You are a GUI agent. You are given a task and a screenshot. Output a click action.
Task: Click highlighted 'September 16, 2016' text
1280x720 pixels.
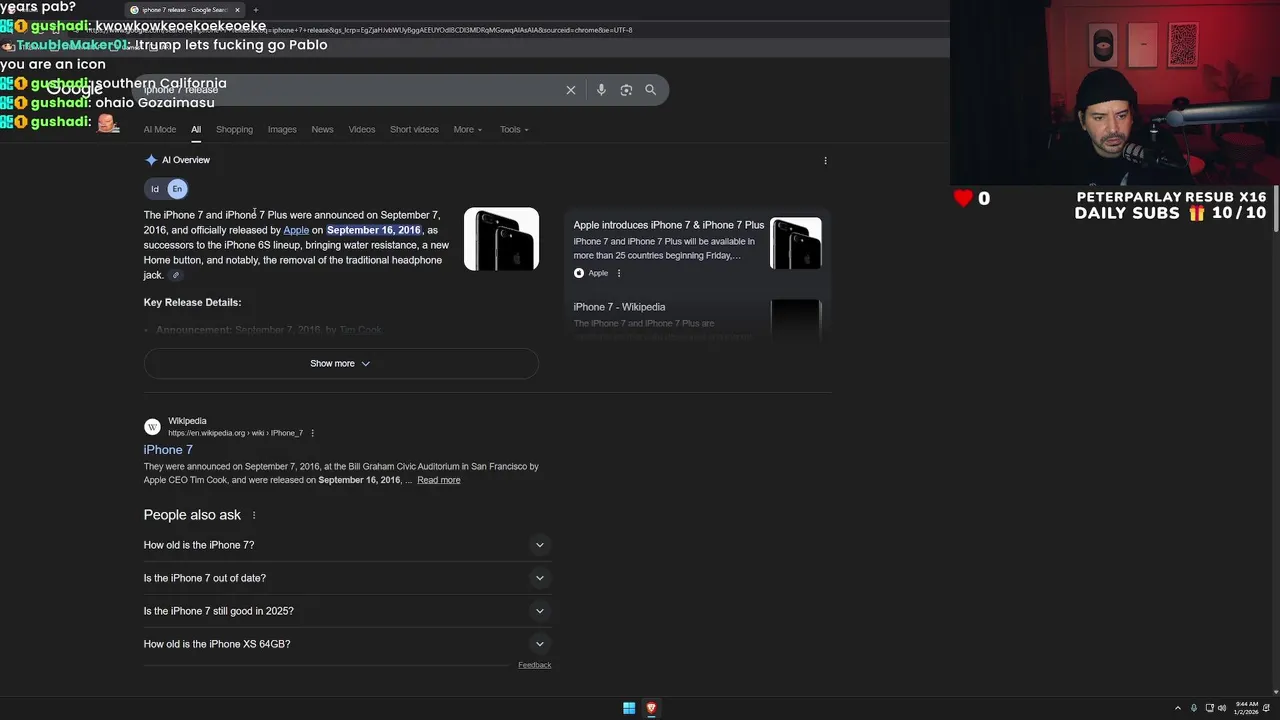374,230
